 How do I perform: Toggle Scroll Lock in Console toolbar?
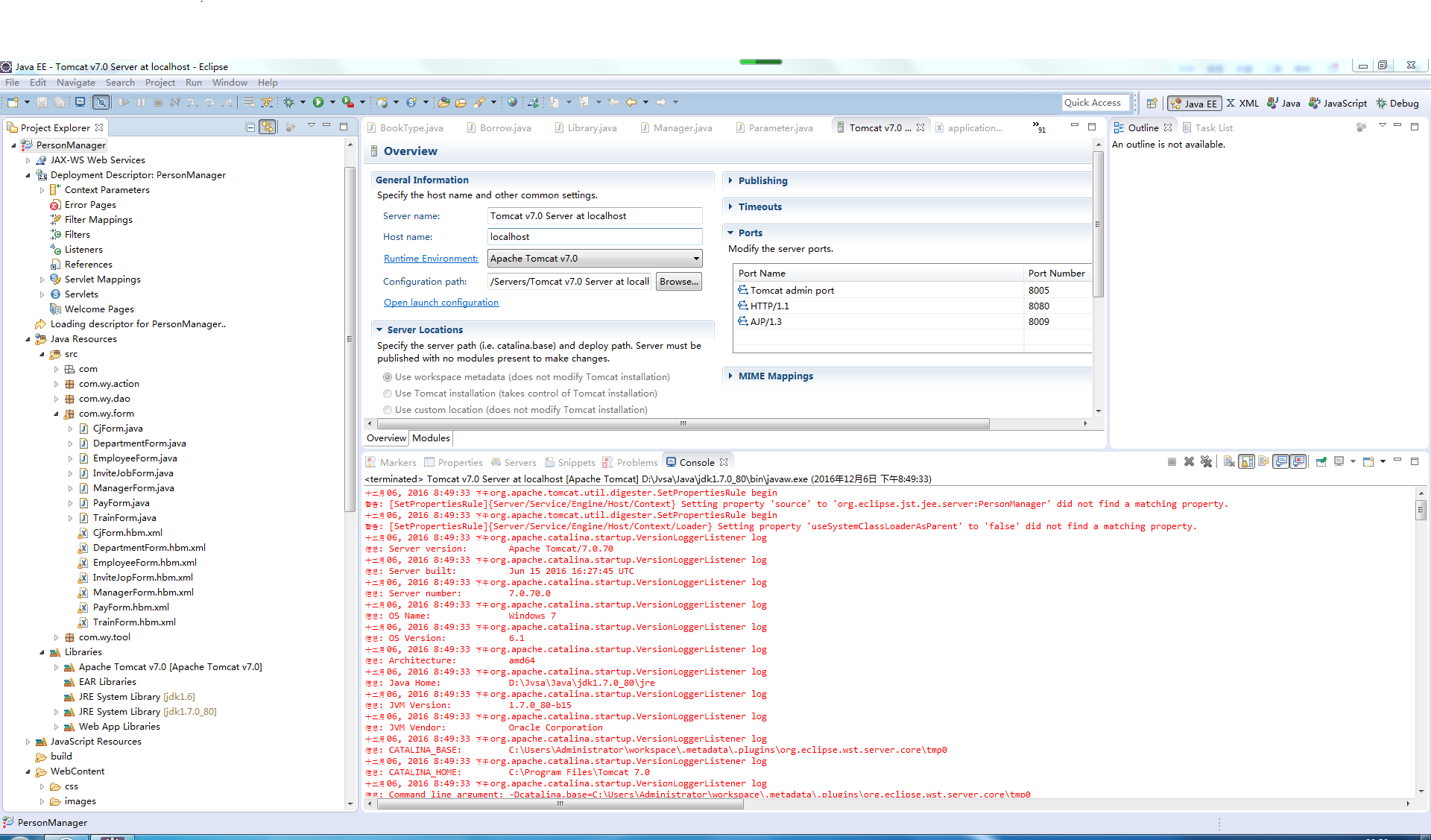click(1247, 462)
